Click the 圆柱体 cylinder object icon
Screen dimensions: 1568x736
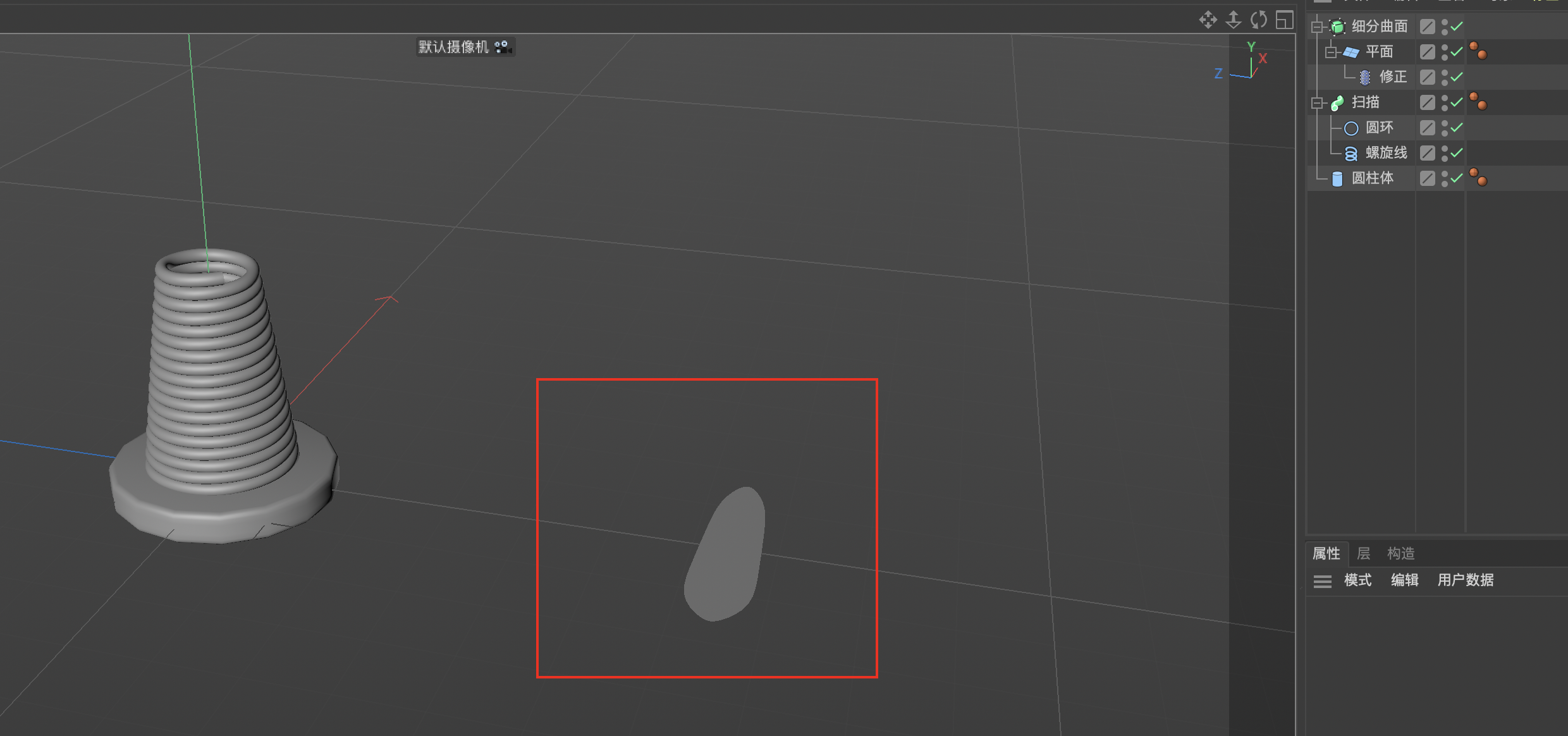click(1337, 179)
